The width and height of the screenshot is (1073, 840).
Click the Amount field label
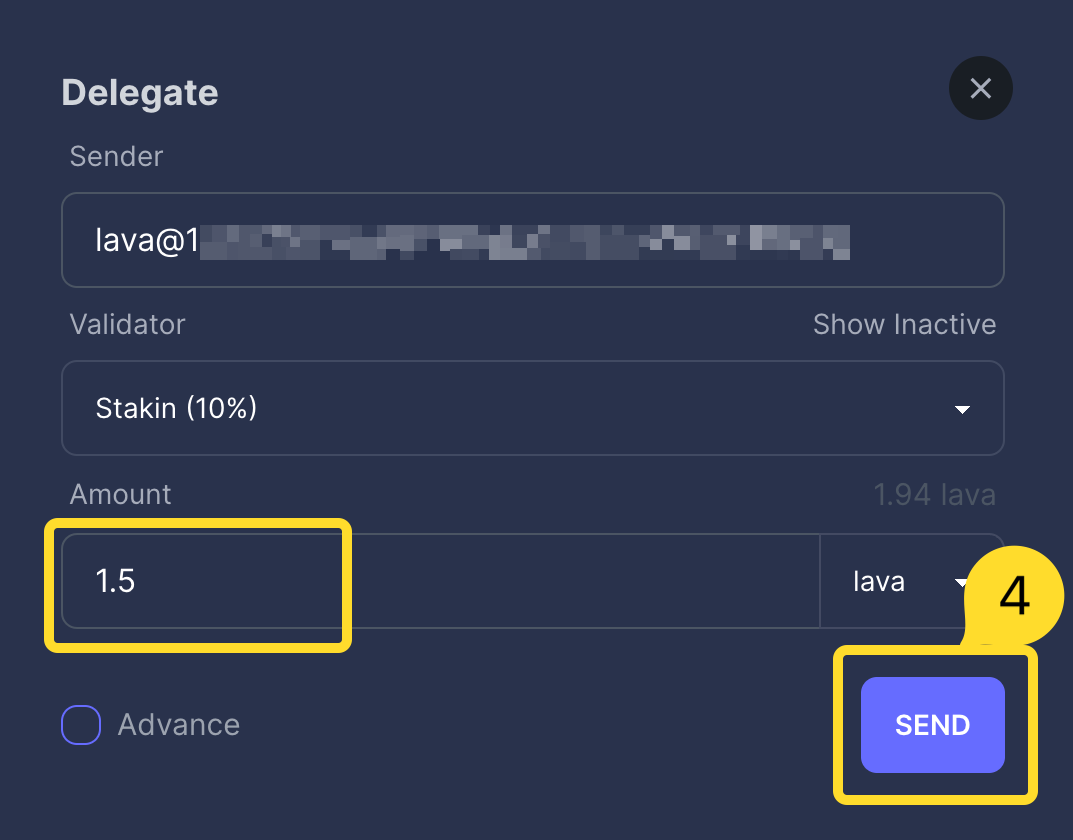point(120,494)
